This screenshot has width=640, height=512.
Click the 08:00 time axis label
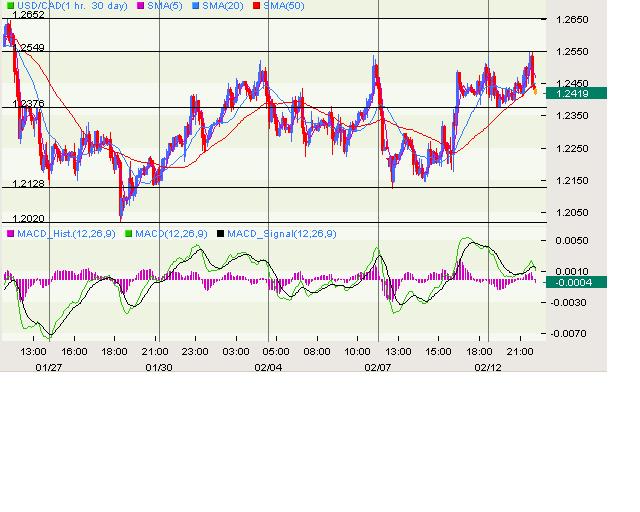coord(317,352)
